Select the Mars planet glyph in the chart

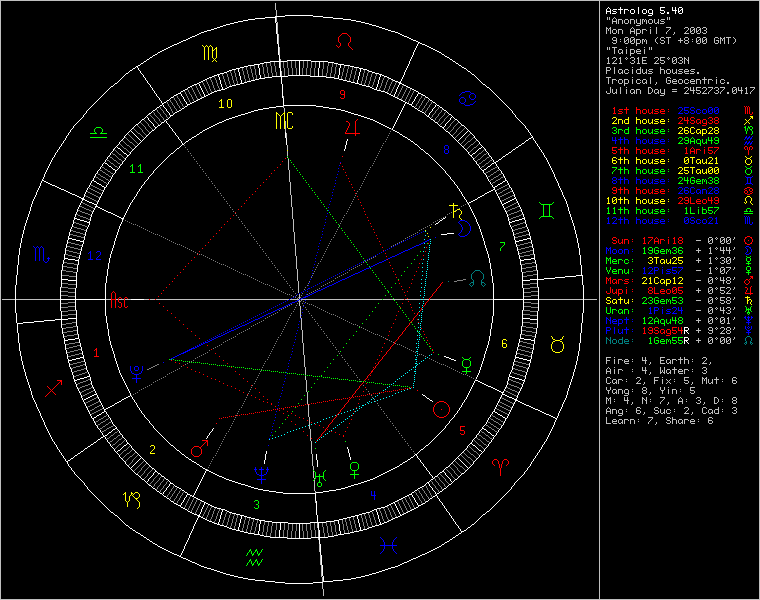[200, 448]
